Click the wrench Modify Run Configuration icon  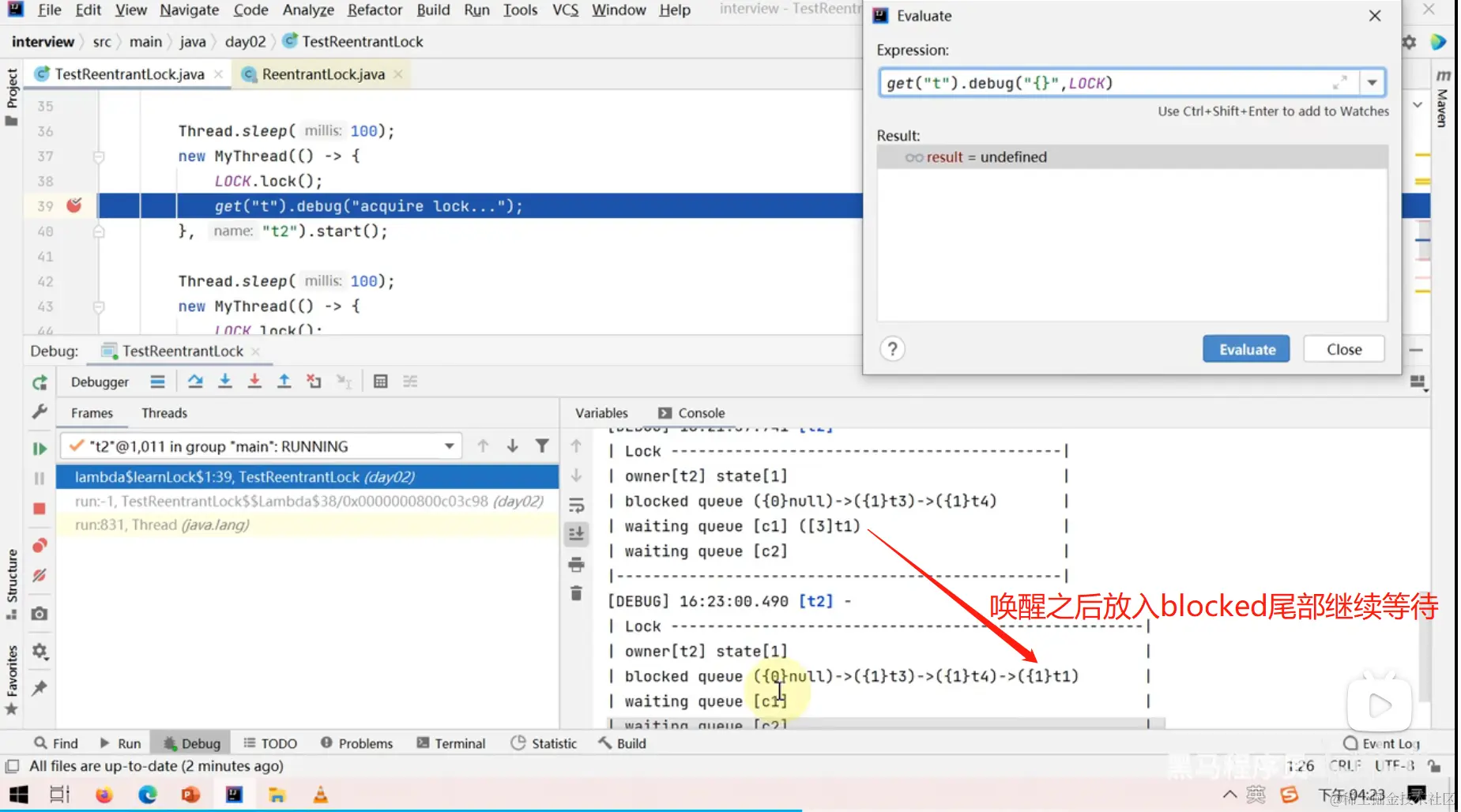pyautogui.click(x=40, y=412)
